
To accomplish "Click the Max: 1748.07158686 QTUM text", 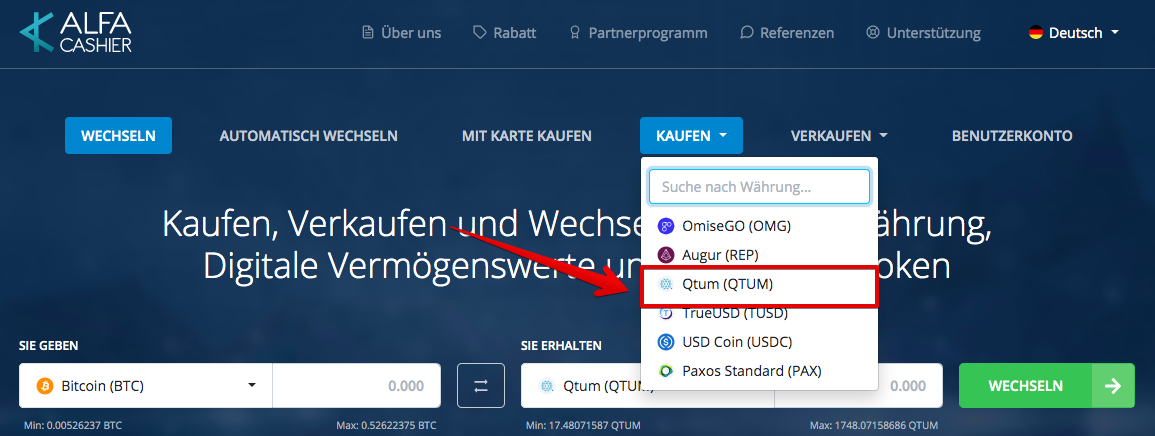I will pos(874,426).
